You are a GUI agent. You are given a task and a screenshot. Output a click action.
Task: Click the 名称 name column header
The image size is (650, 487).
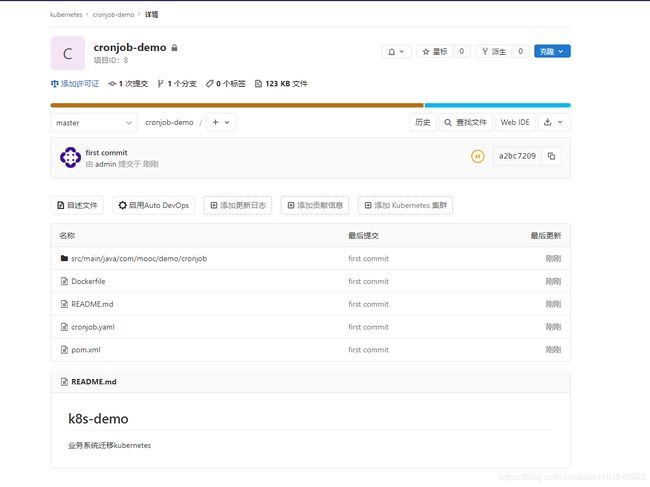pos(67,236)
